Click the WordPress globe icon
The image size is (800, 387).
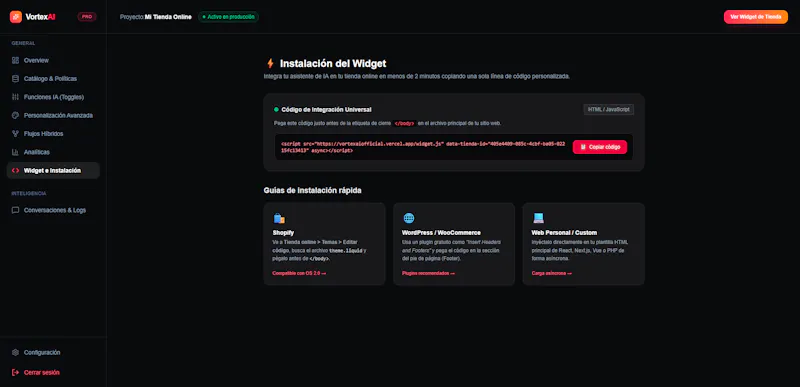pos(409,218)
